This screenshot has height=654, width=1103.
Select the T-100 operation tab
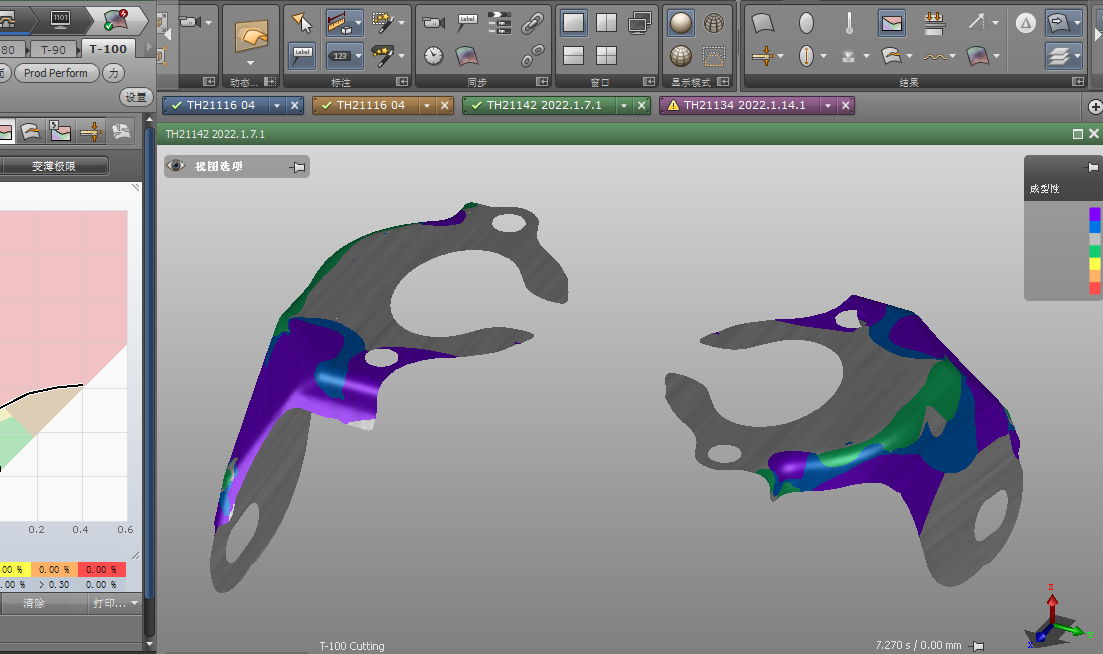point(108,49)
